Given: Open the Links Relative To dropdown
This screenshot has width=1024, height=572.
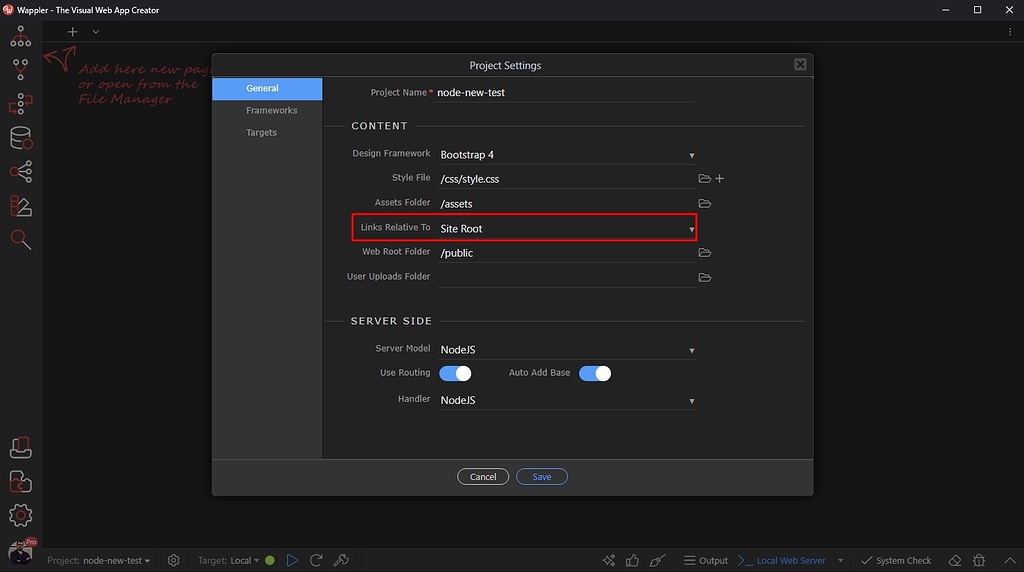Looking at the screenshot, I should click(567, 229).
